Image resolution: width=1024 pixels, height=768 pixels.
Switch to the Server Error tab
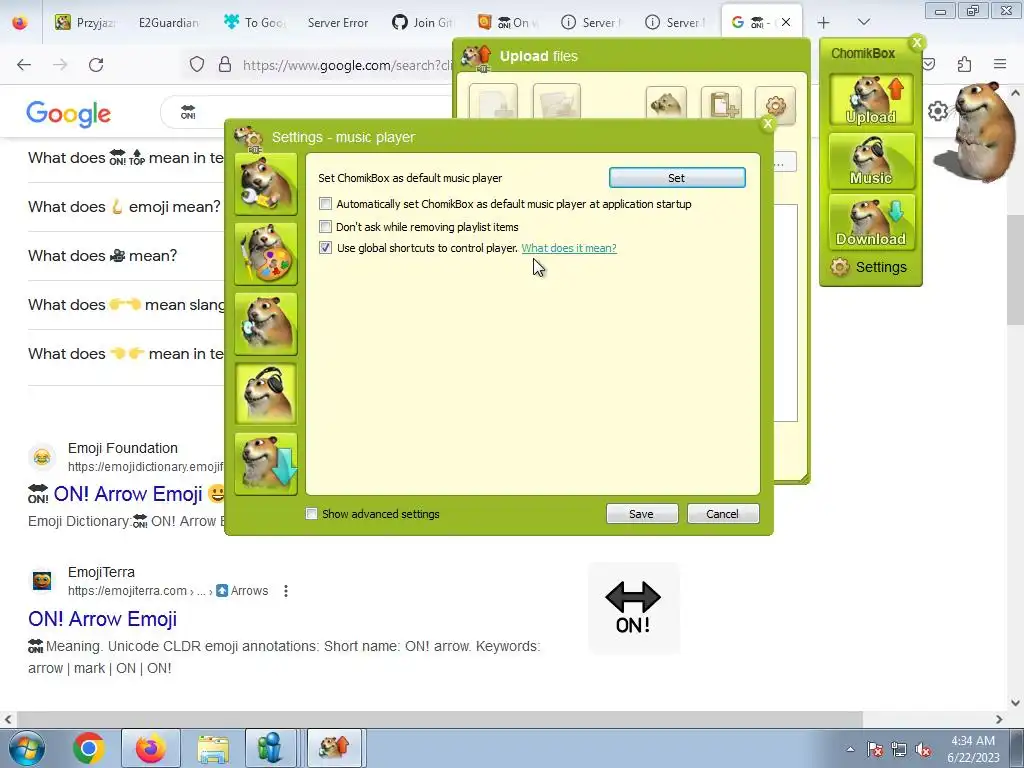338,23
